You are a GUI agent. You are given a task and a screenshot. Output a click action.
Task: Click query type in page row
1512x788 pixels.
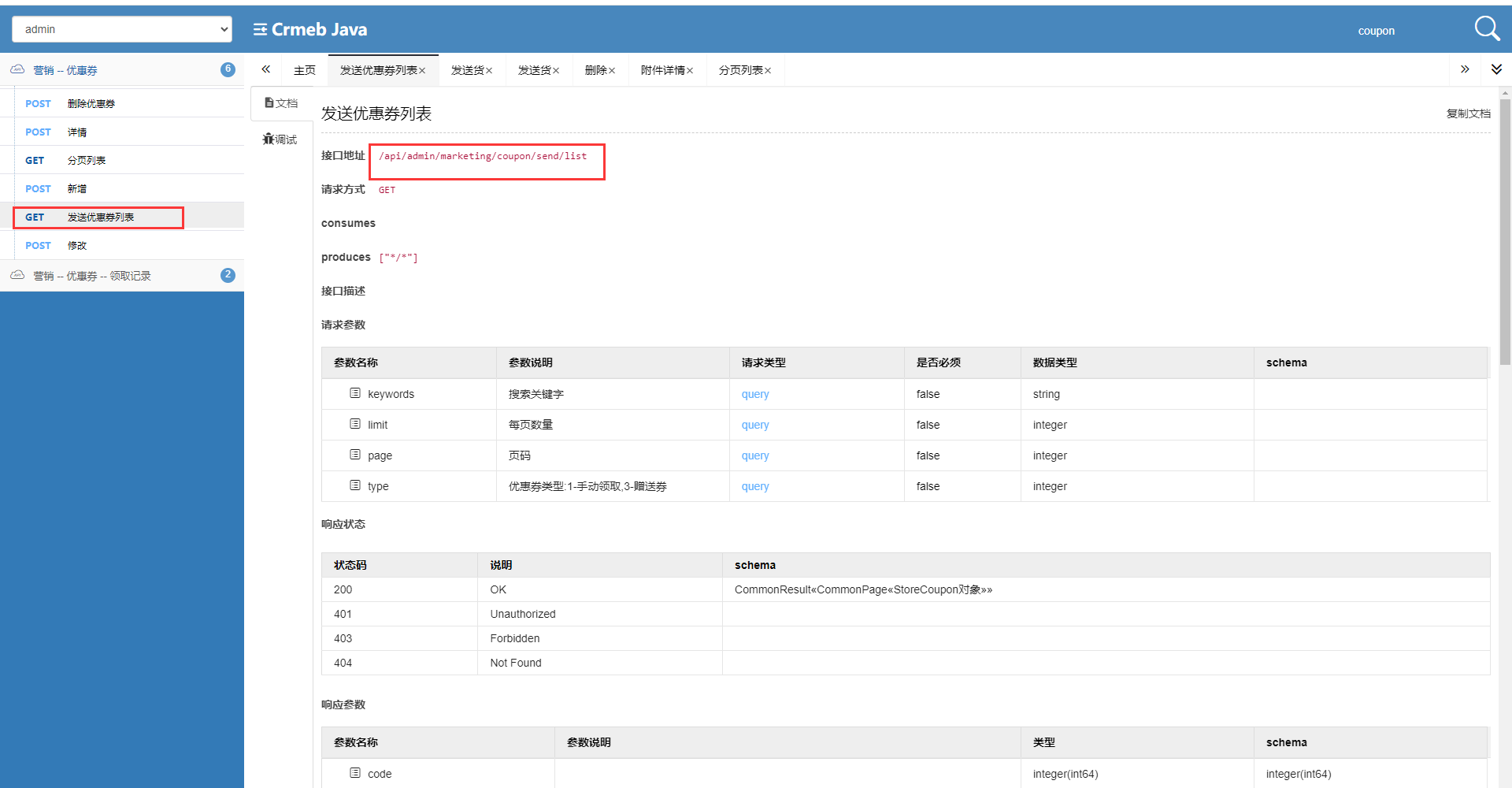coord(755,455)
